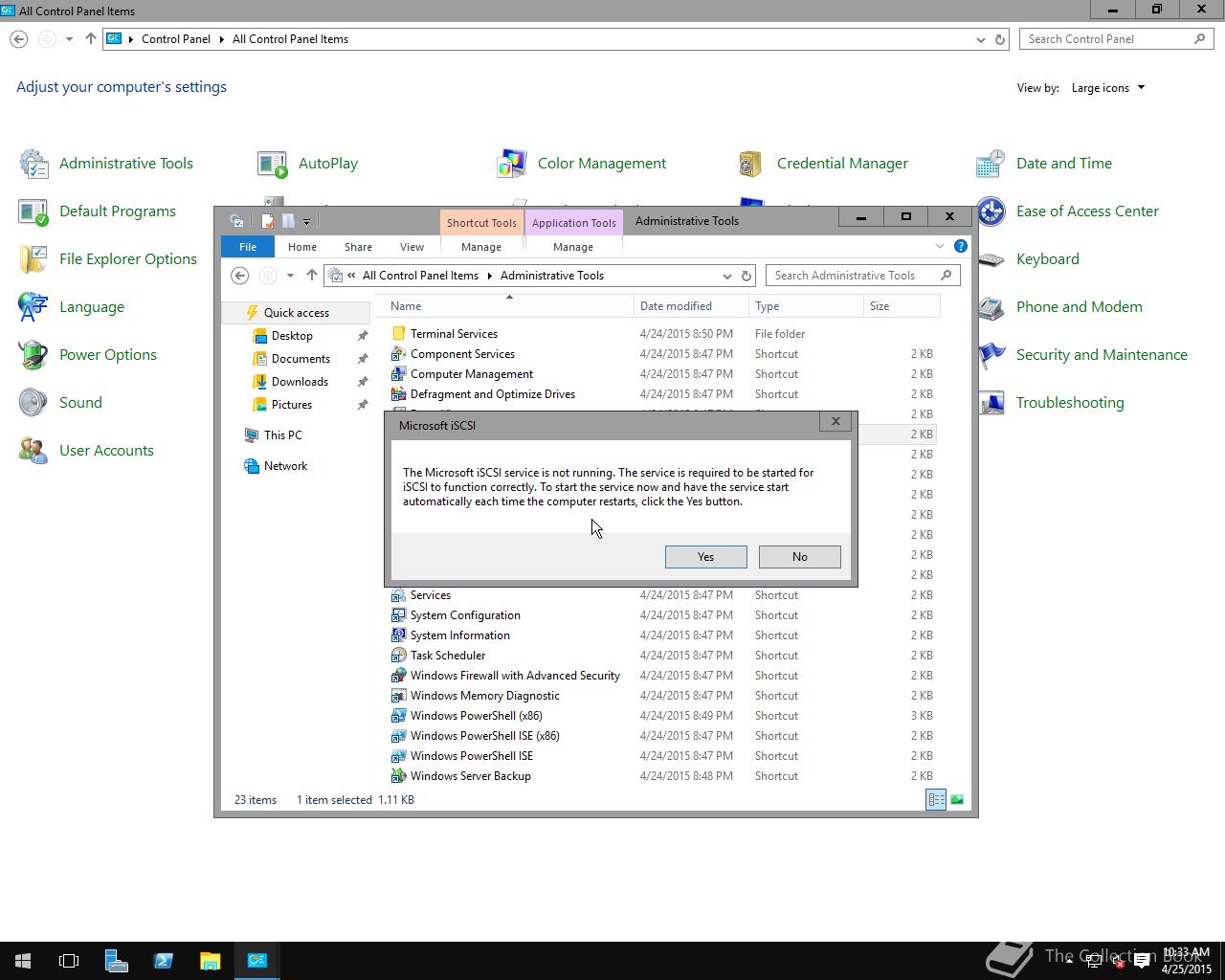Open Security and Maintenance icon
Image resolution: width=1225 pixels, height=980 pixels.
991,355
